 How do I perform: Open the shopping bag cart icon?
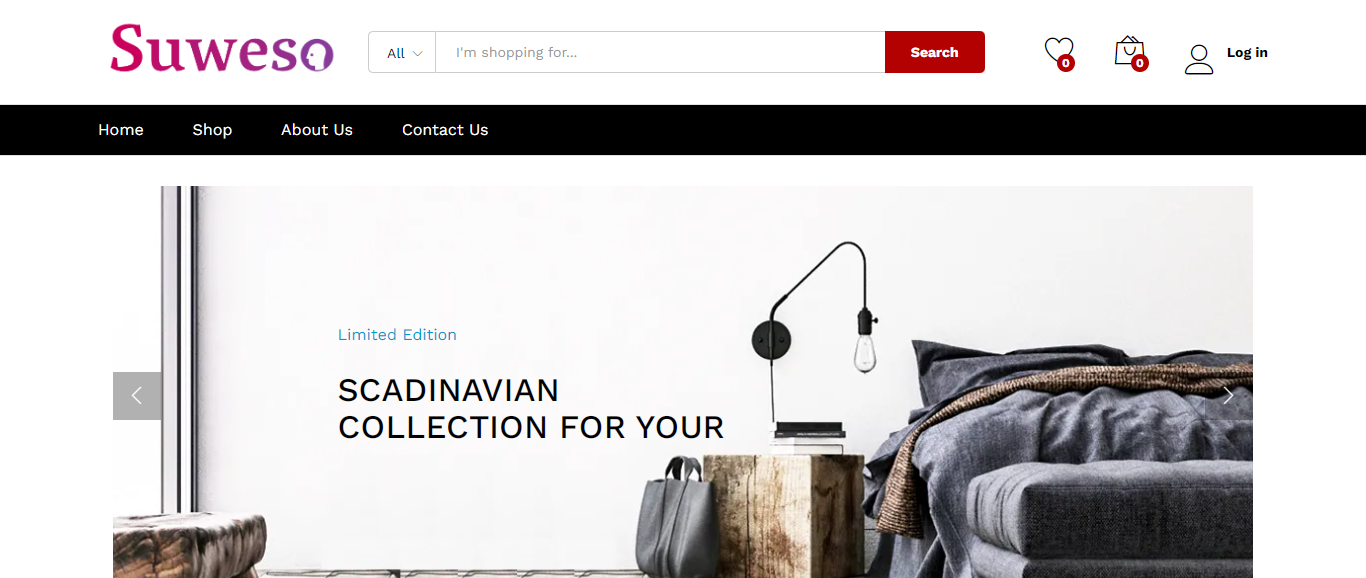[x=1129, y=50]
